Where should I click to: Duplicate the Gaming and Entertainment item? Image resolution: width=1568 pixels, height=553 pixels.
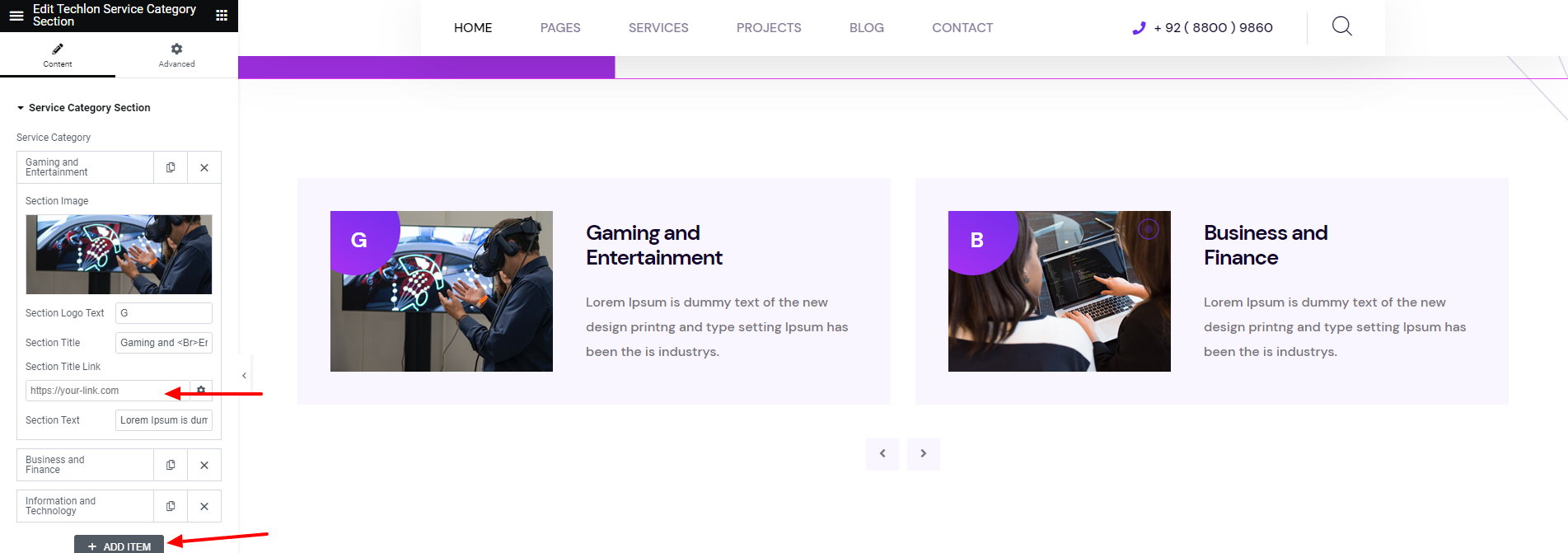171,167
